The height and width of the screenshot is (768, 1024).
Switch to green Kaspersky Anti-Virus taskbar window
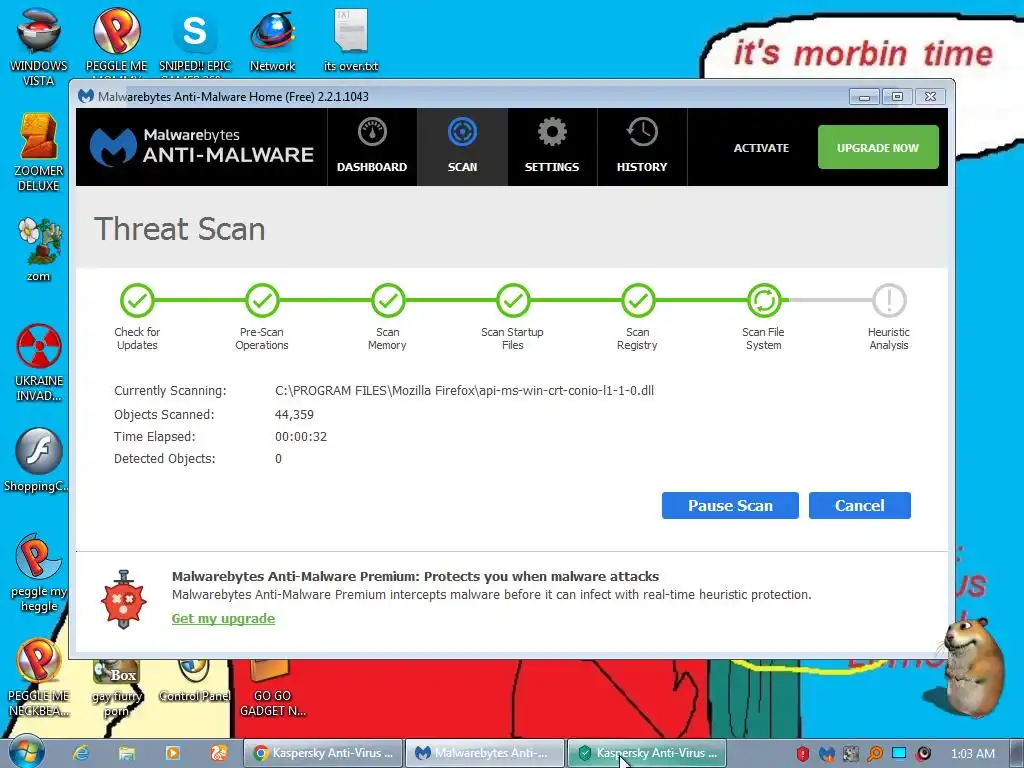point(647,753)
